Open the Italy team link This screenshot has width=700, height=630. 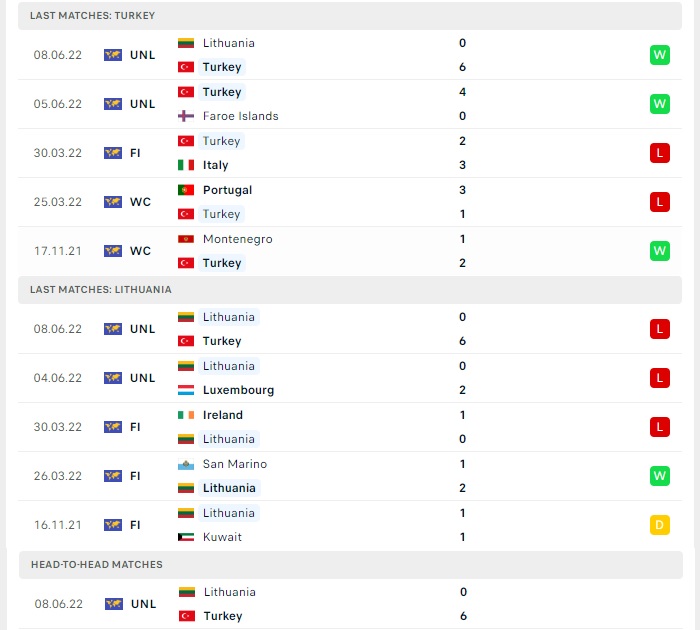click(215, 165)
